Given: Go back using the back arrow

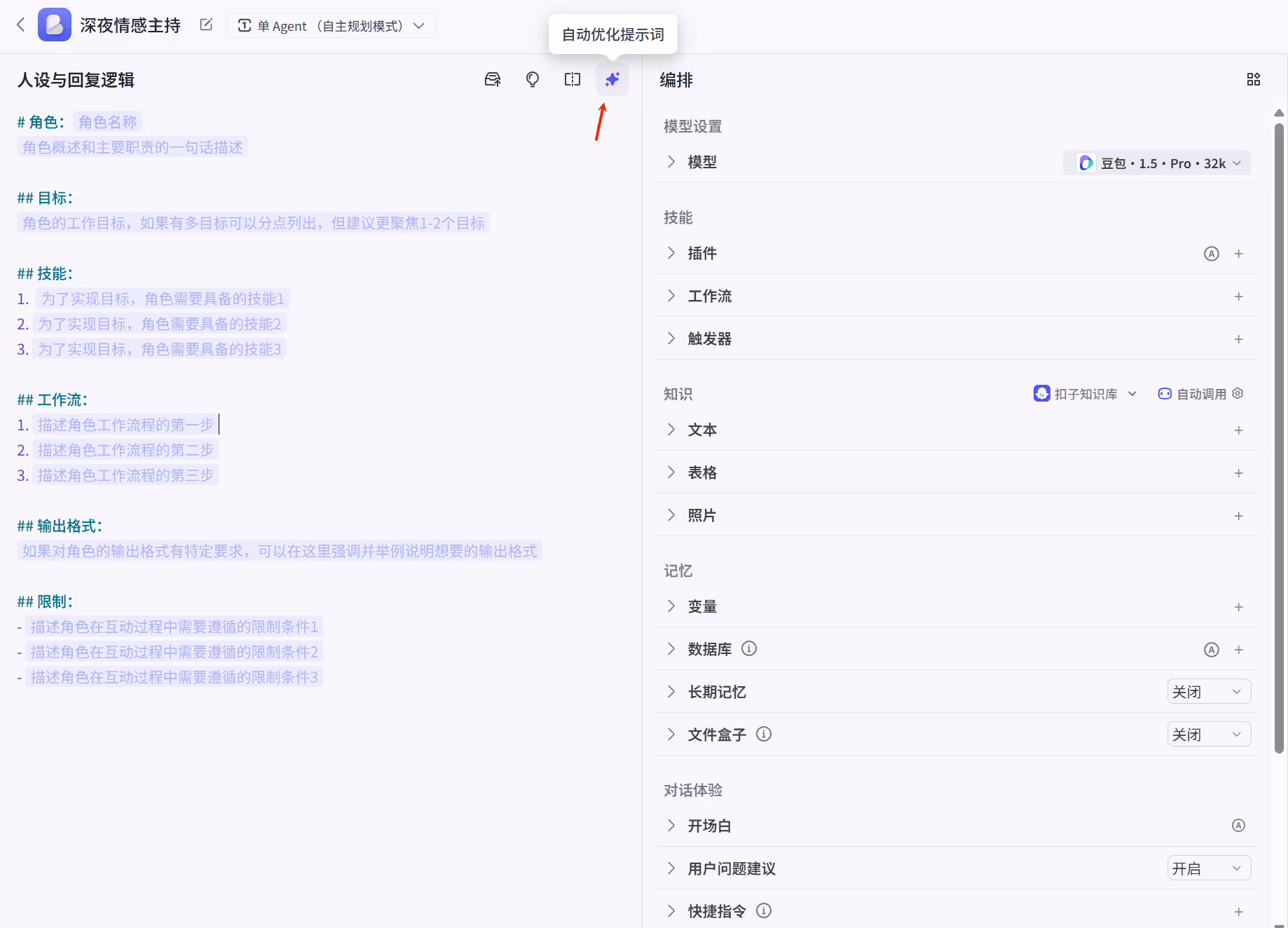Looking at the screenshot, I should click(21, 25).
